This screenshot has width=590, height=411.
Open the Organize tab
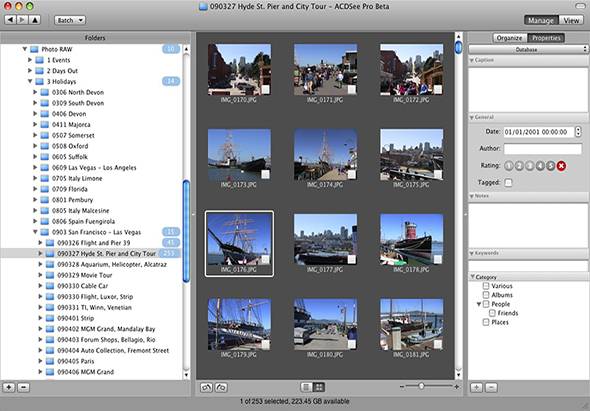tap(509, 38)
